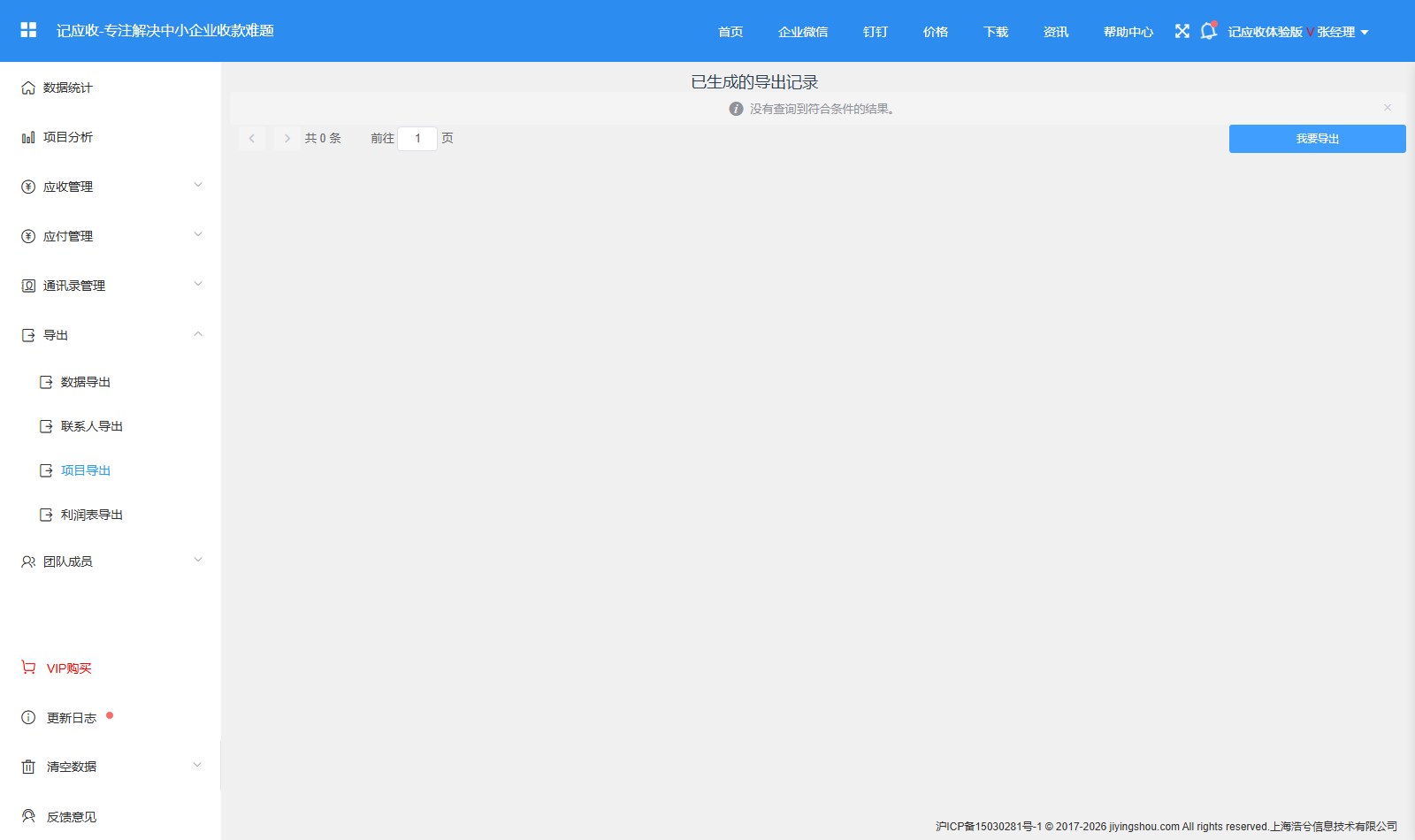The height and width of the screenshot is (840, 1415).
Task: Select 数据导出 submenu item
Action: click(x=85, y=382)
